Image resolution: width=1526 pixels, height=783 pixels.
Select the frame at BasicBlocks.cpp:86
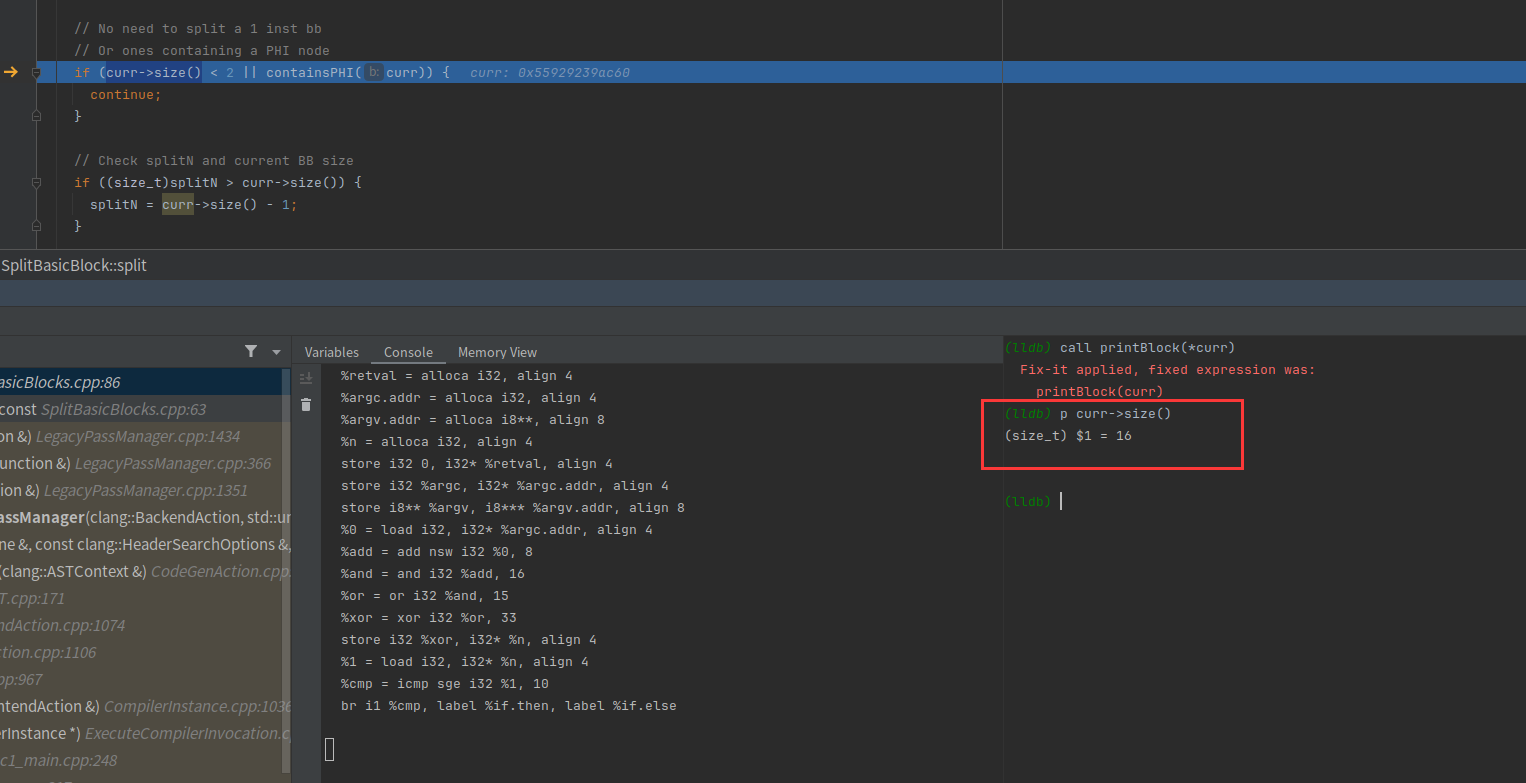pos(142,382)
